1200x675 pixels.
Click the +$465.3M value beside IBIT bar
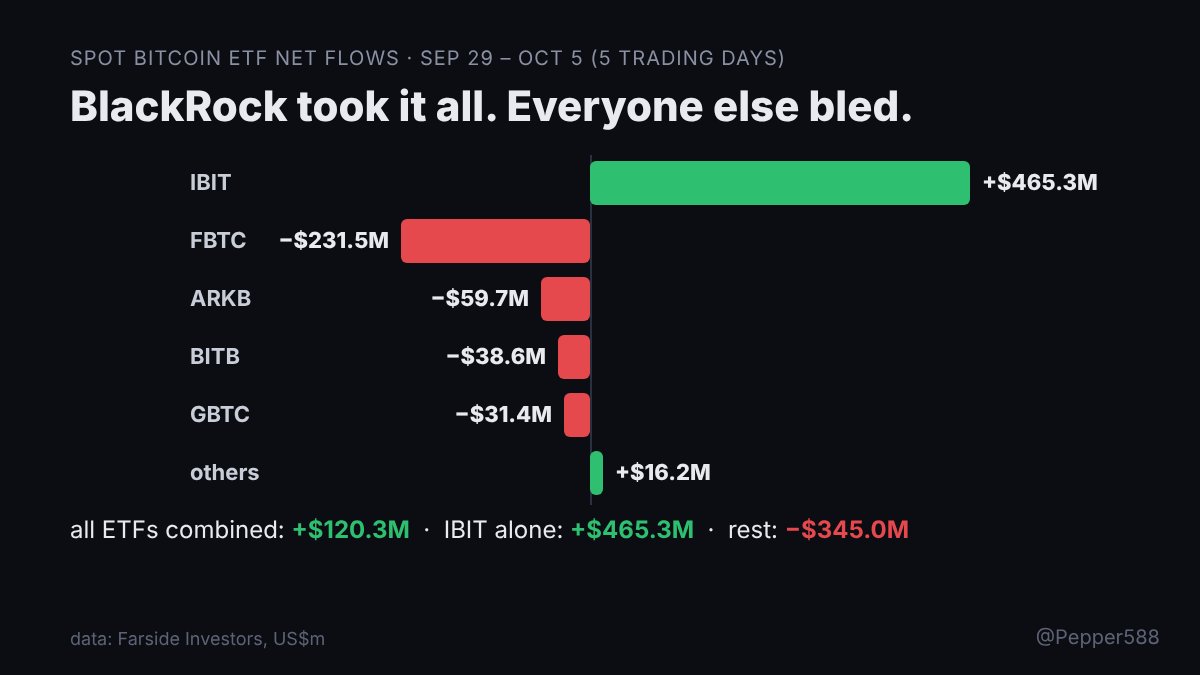coord(1040,183)
